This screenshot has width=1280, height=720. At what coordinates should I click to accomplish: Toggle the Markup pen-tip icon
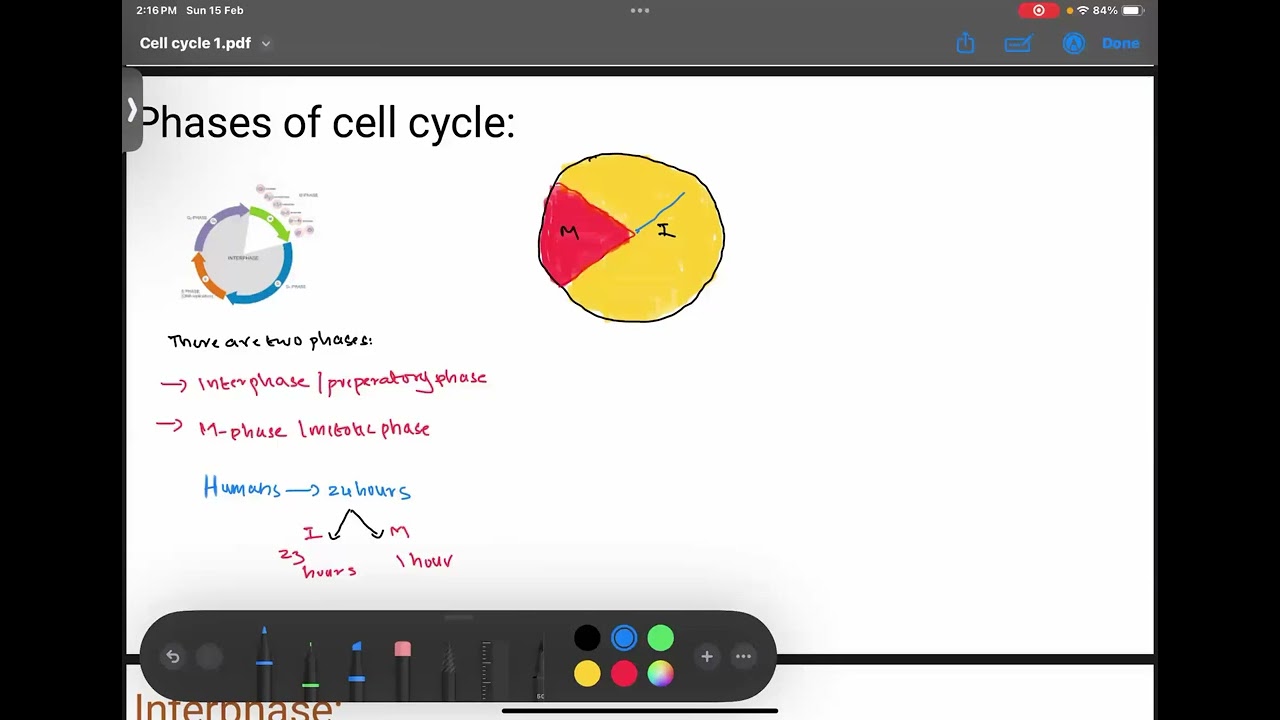pos(1073,43)
